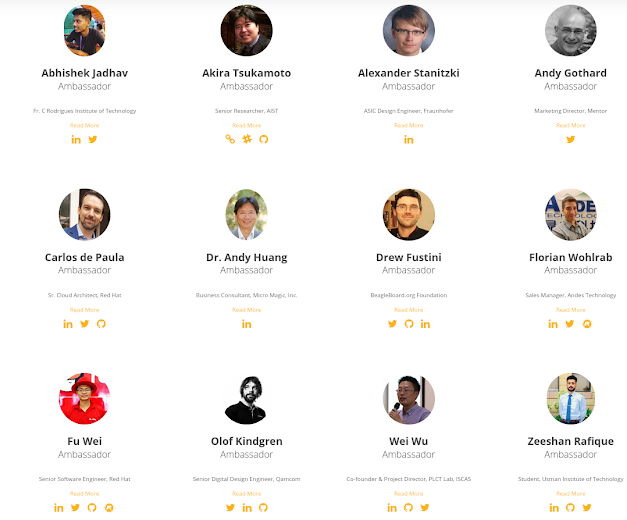627x520 pixels.
Task: Open Olof Kindgren's GitHub icon
Action: pyautogui.click(x=263, y=507)
